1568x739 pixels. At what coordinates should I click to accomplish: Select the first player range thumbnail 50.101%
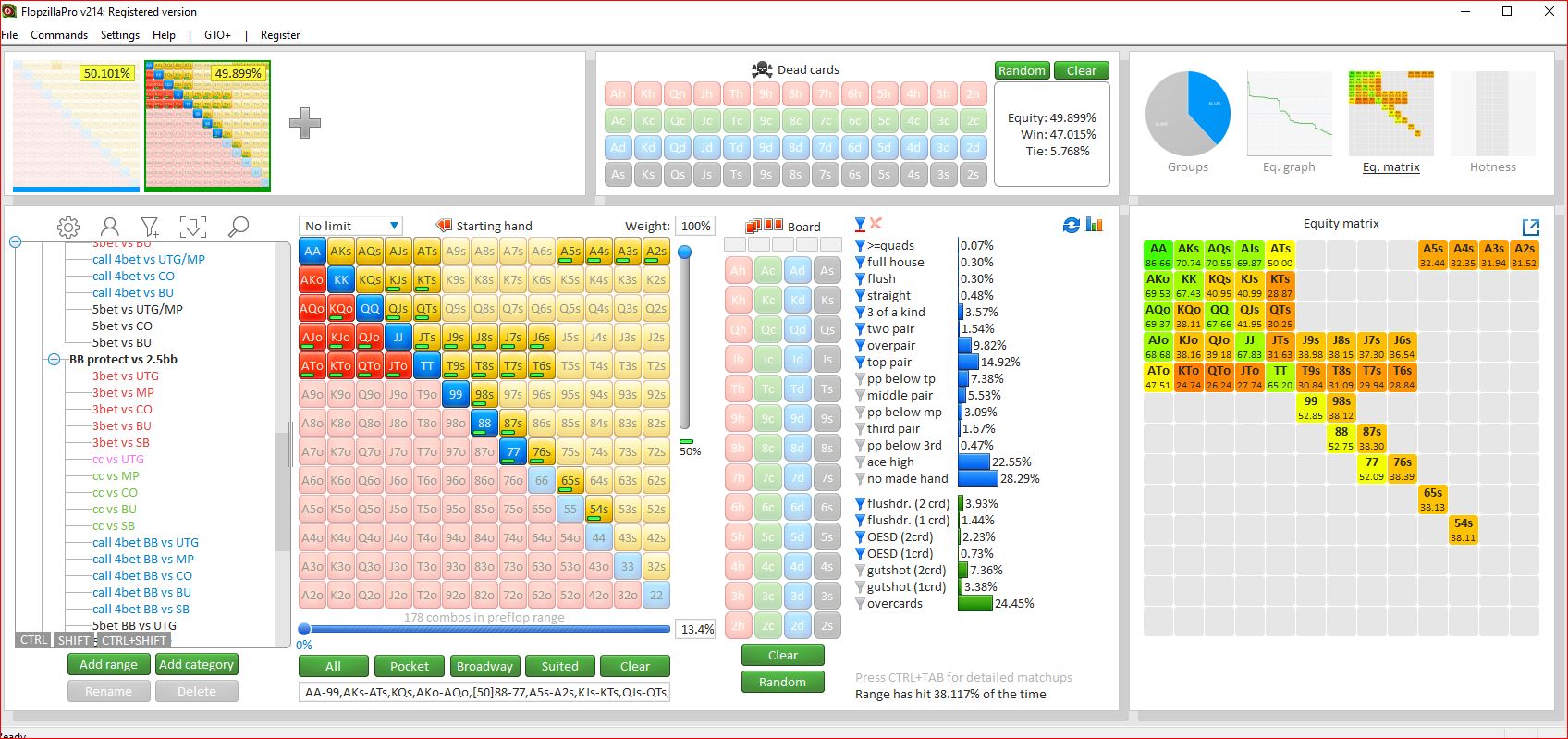tap(77, 126)
